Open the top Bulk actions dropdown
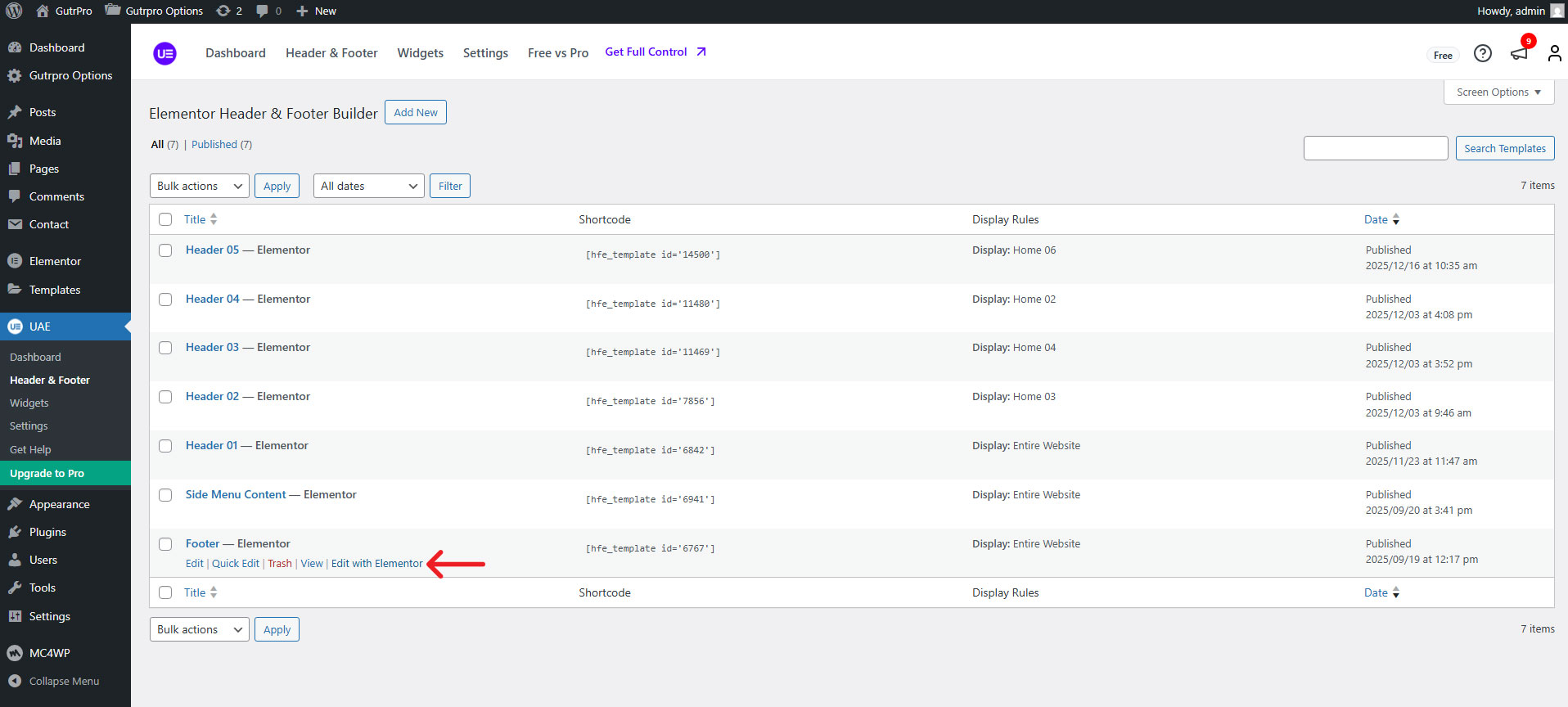 tap(199, 186)
